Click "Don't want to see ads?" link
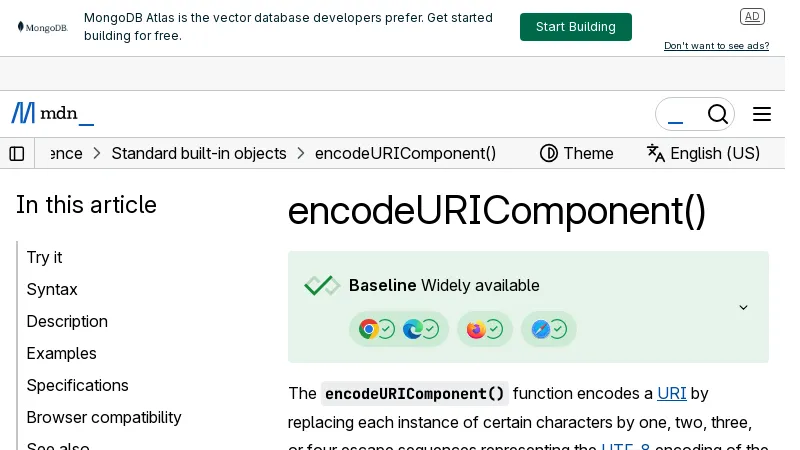800x450 pixels. 716,46
